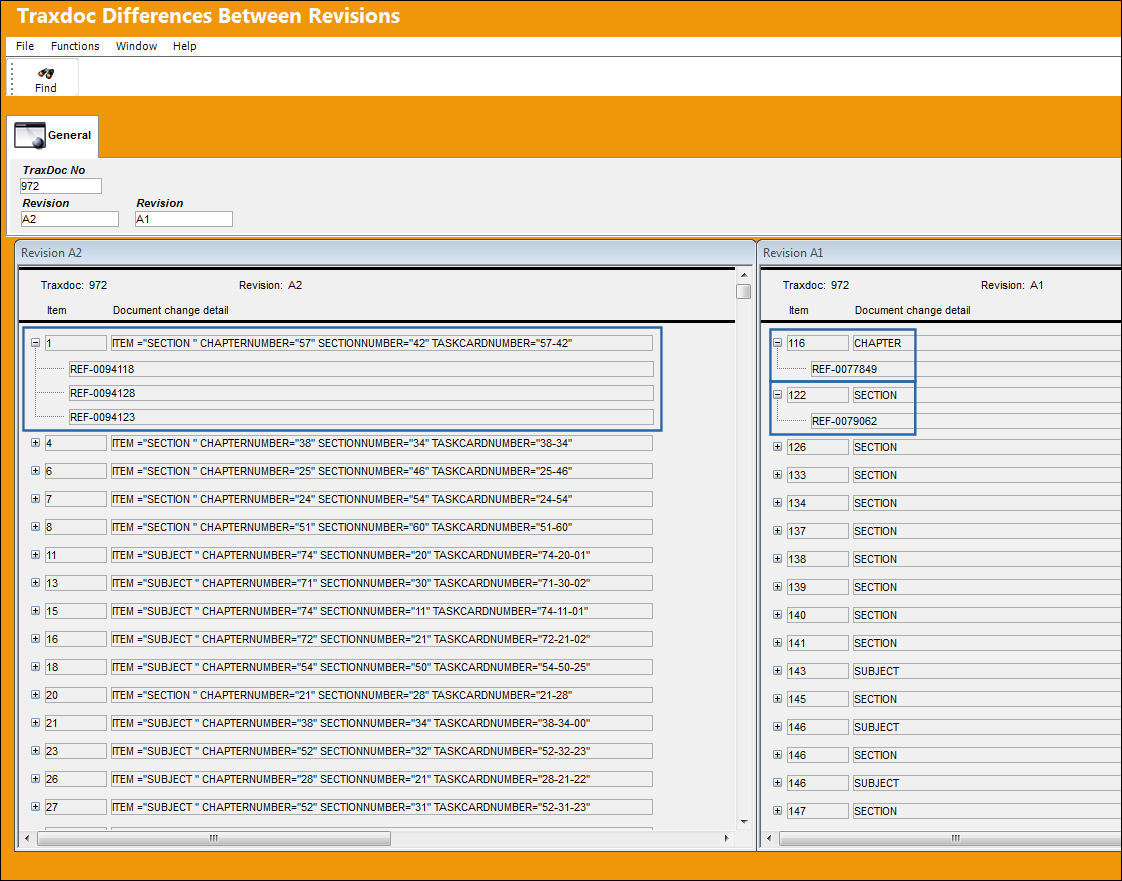Click change detail with TASKCARDNUMBER 74-20-01
This screenshot has width=1122, height=881.
pyautogui.click(x=381, y=555)
